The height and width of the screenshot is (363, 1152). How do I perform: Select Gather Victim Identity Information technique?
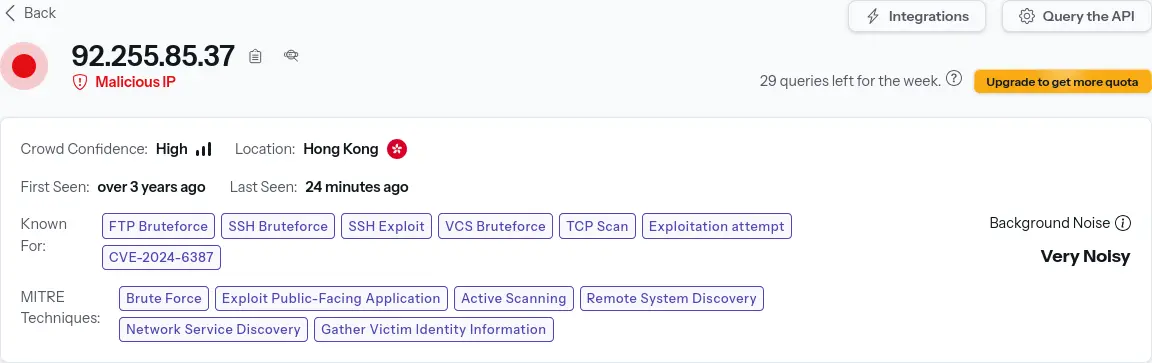click(x=433, y=329)
